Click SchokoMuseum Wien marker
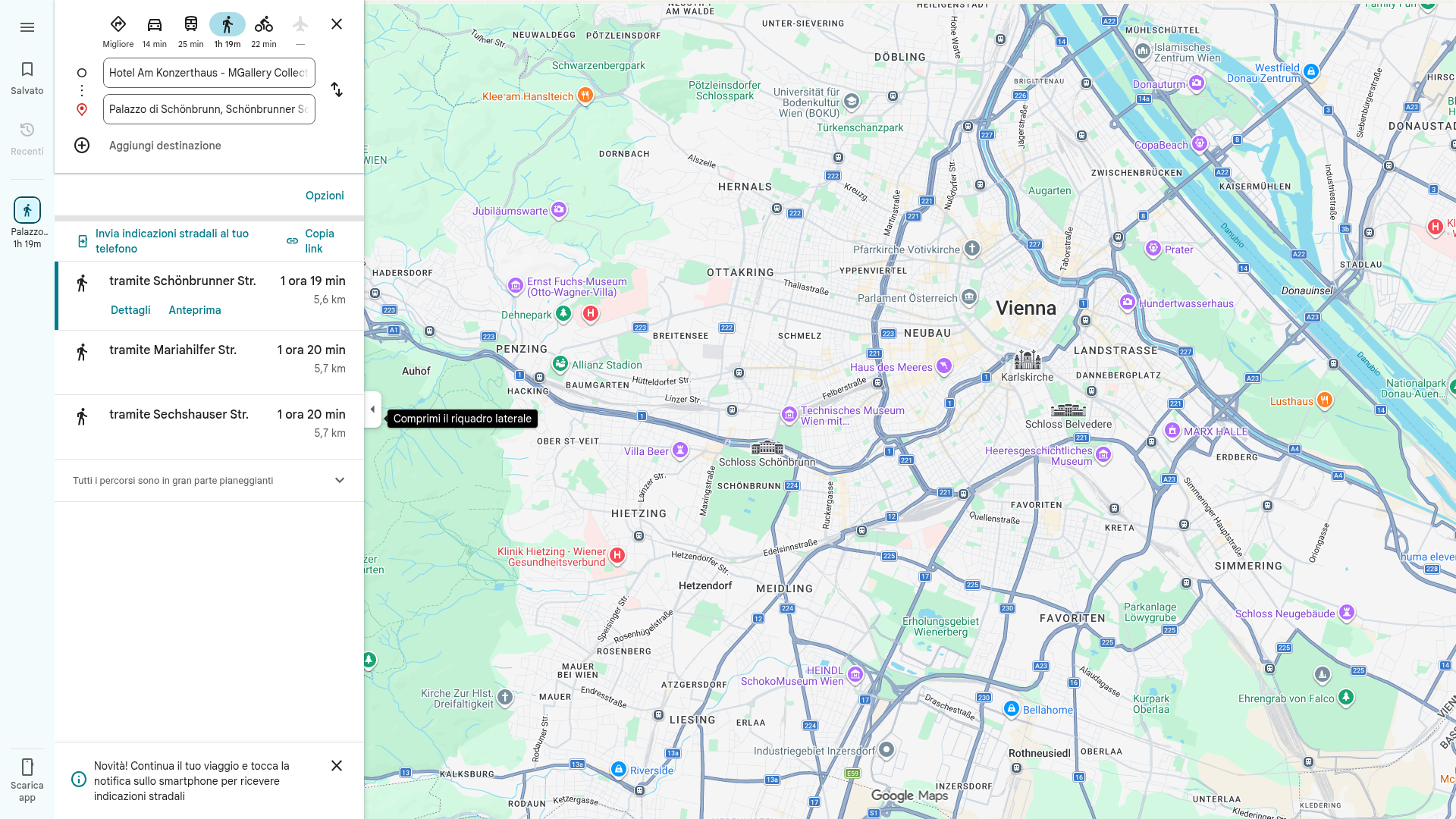Image resolution: width=1456 pixels, height=819 pixels. click(855, 674)
